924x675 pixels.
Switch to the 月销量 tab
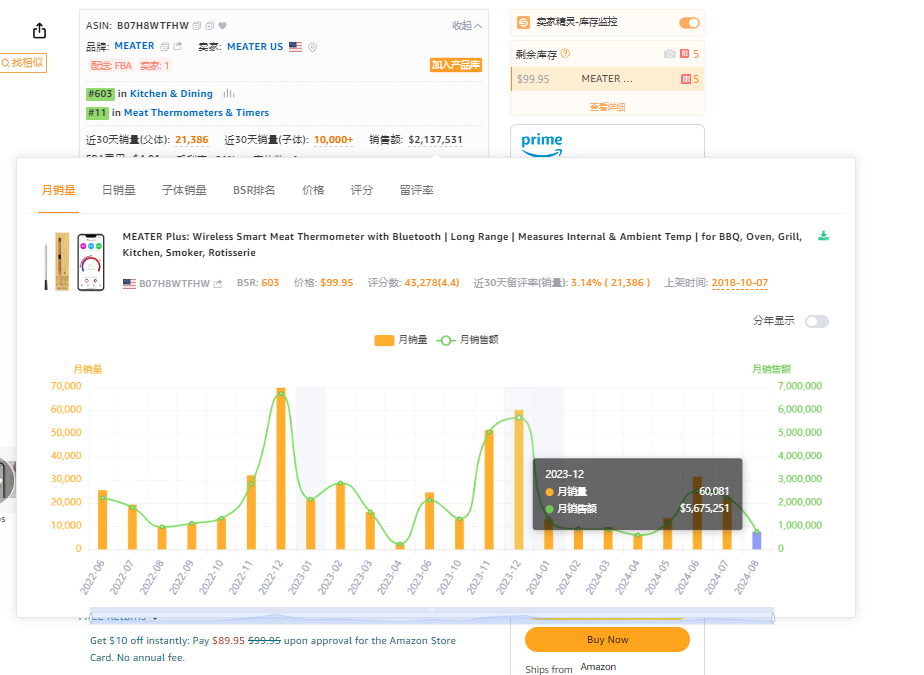pos(58,190)
